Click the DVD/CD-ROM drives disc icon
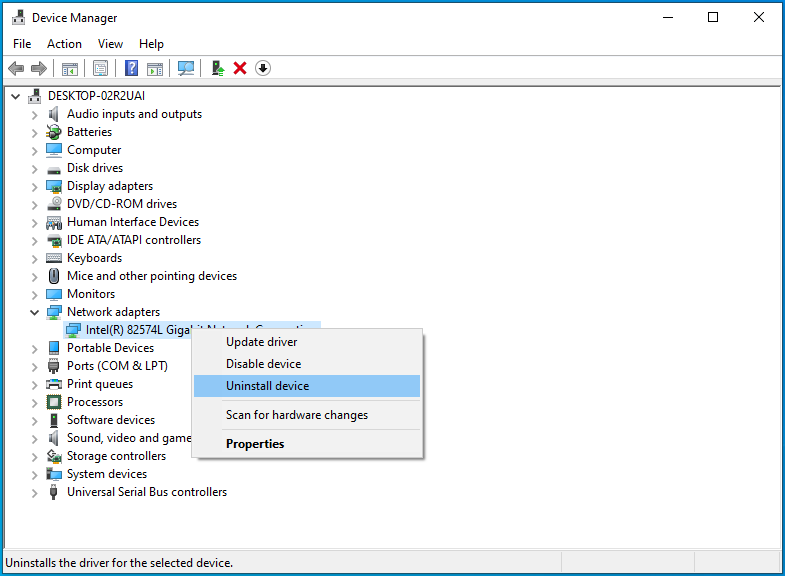 54,204
